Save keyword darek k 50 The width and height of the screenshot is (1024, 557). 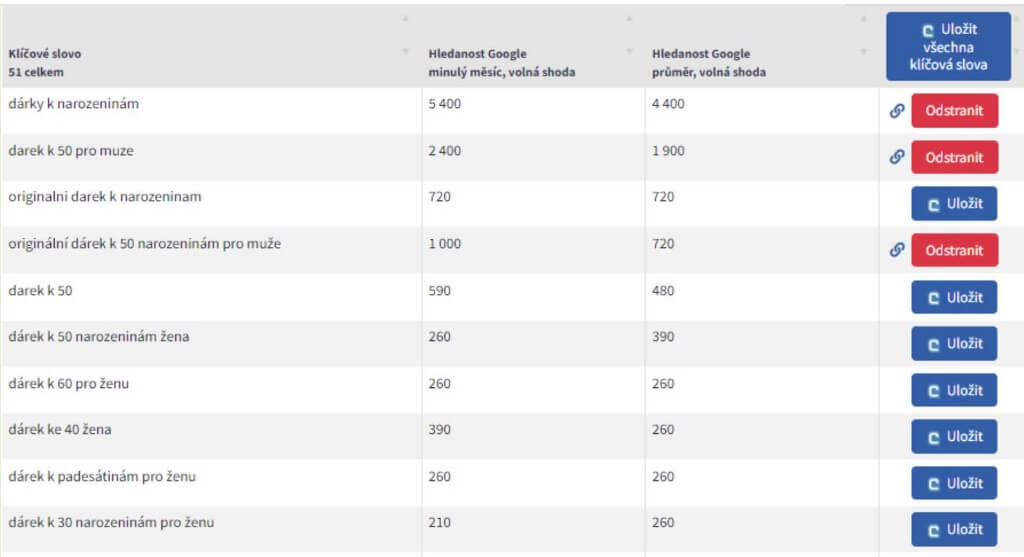tap(954, 297)
